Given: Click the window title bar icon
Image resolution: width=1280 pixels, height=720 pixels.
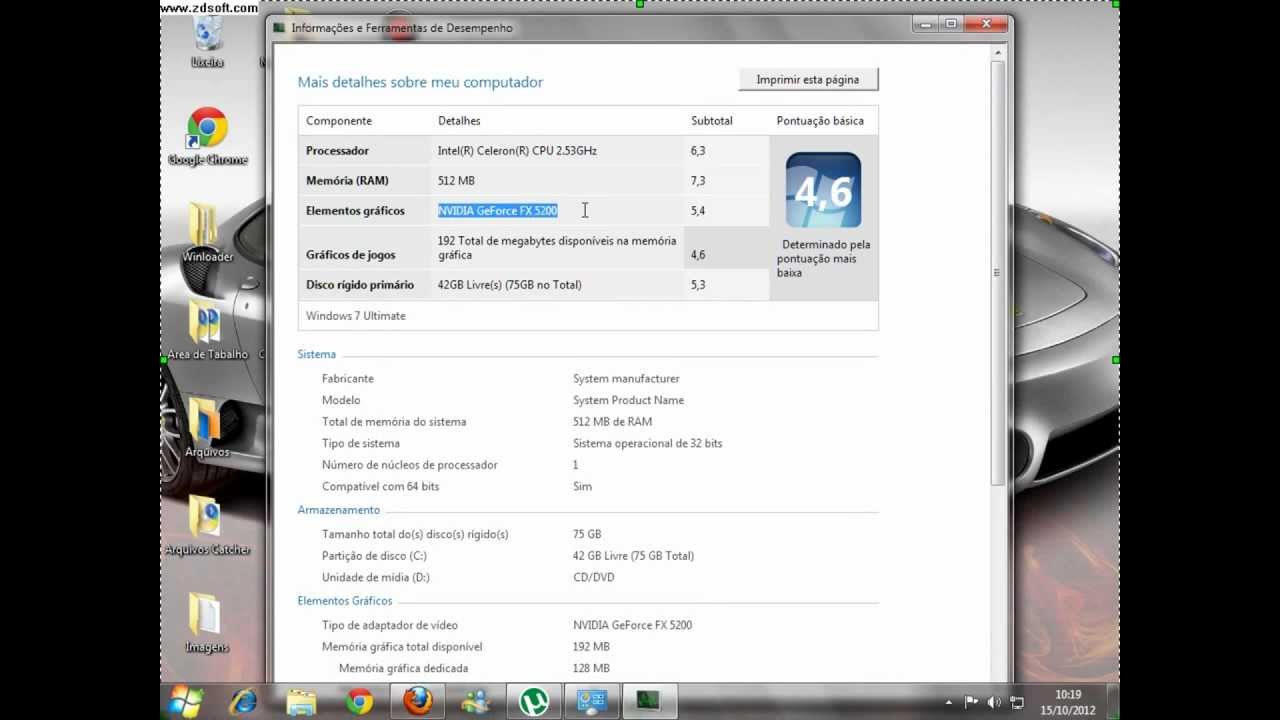Looking at the screenshot, I should coord(279,28).
